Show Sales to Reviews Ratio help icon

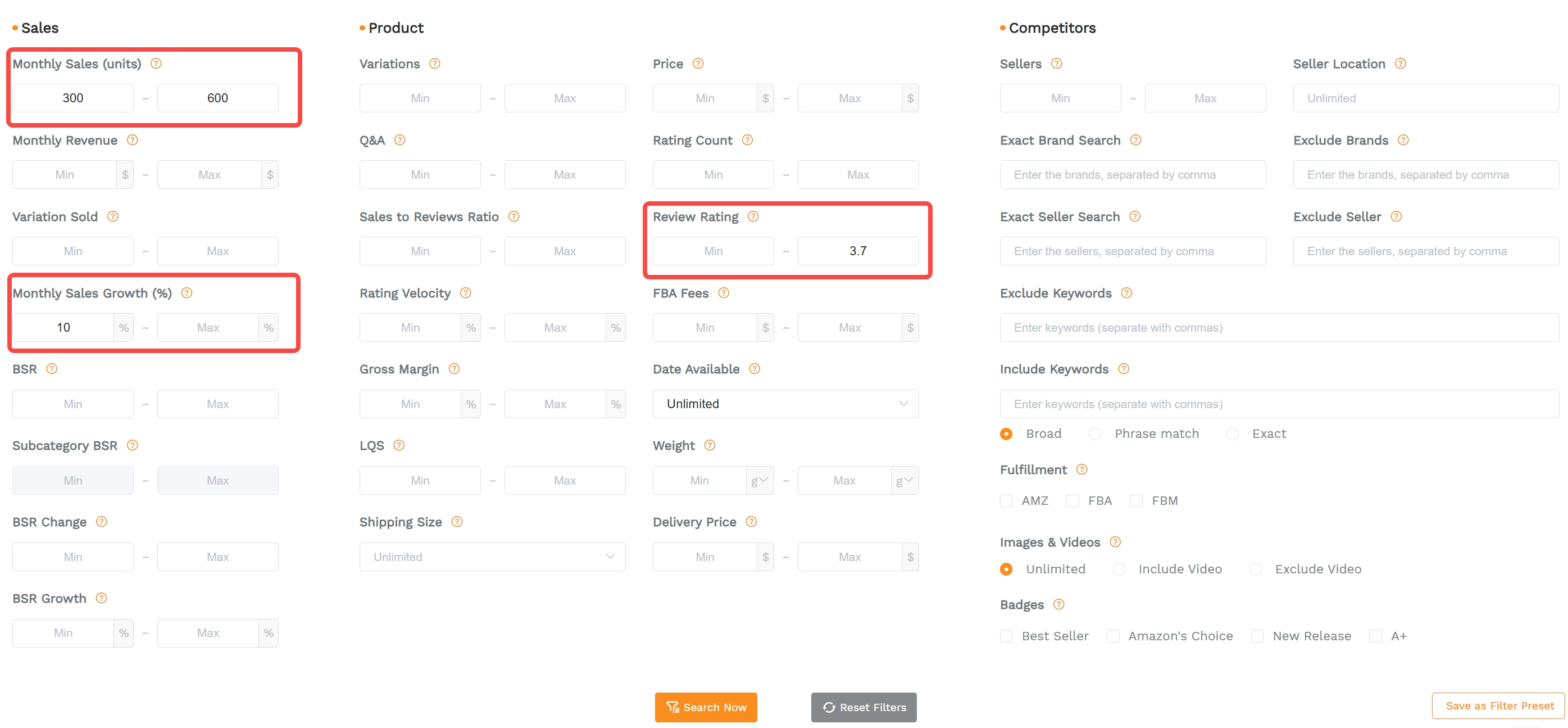pyautogui.click(x=513, y=216)
